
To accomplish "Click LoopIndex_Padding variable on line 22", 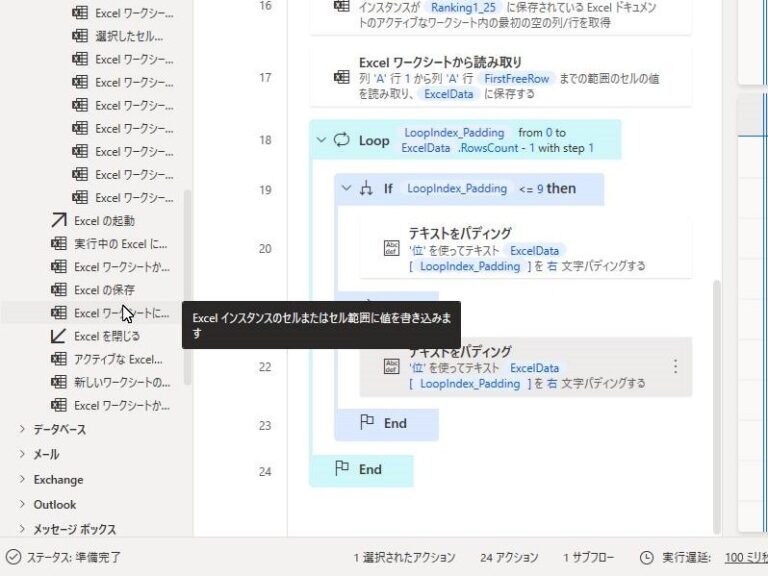I will (470, 384).
